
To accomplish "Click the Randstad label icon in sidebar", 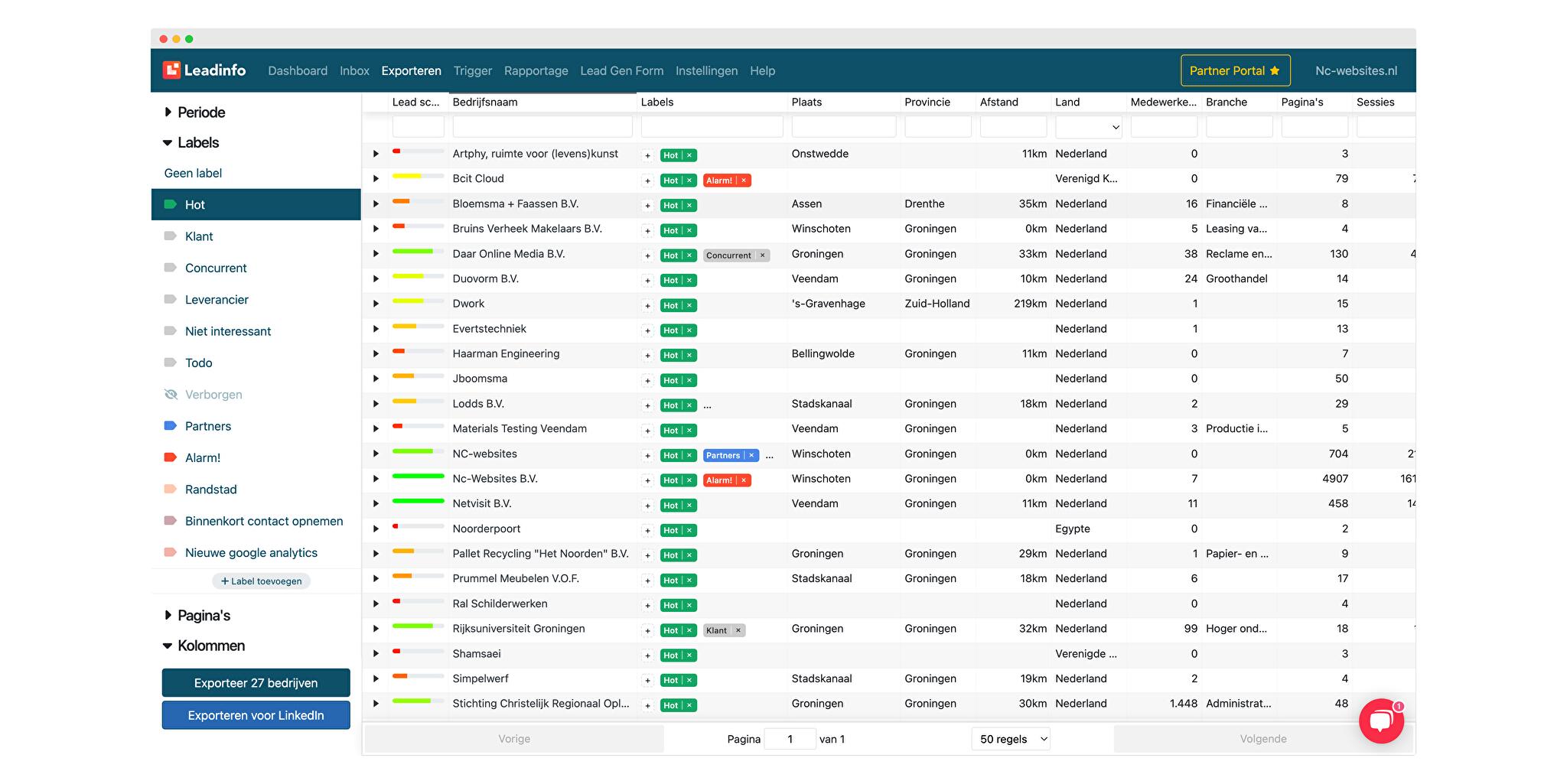I will tap(171, 490).
